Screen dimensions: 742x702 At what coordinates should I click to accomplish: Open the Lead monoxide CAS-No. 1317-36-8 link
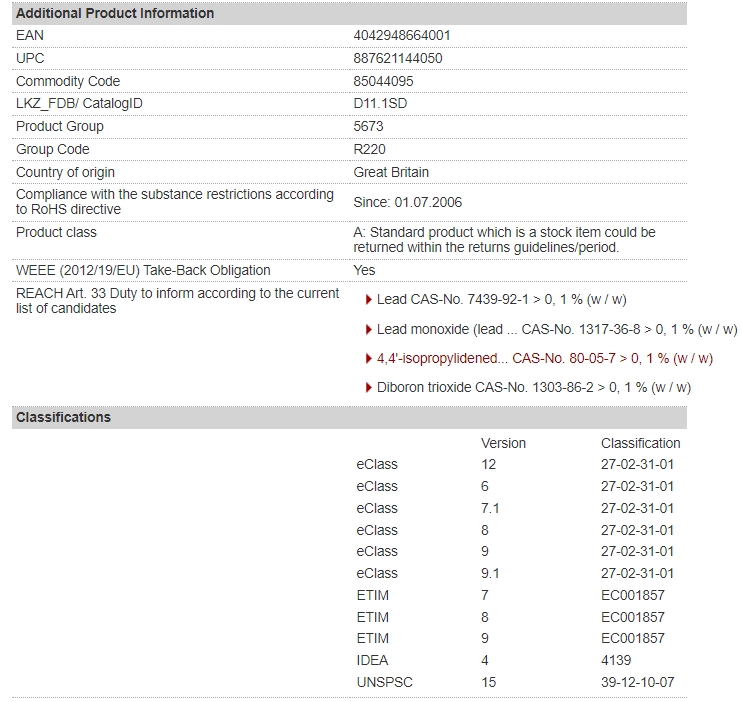click(x=557, y=329)
